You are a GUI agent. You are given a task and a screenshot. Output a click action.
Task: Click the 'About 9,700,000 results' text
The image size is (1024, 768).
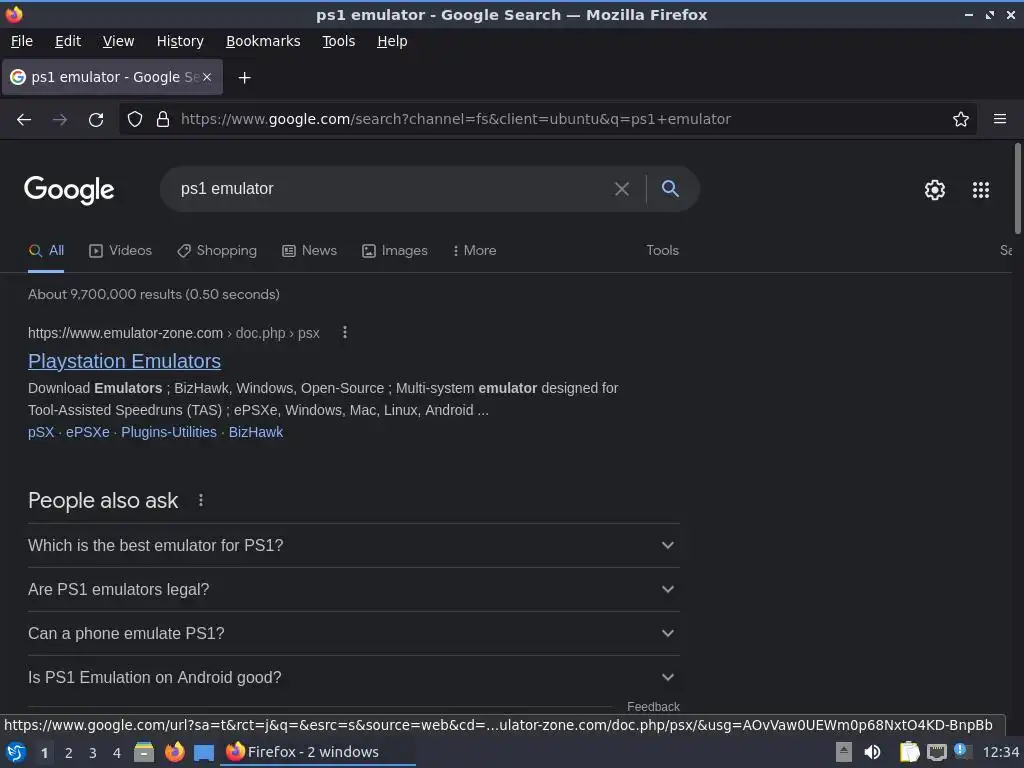[x=153, y=295]
